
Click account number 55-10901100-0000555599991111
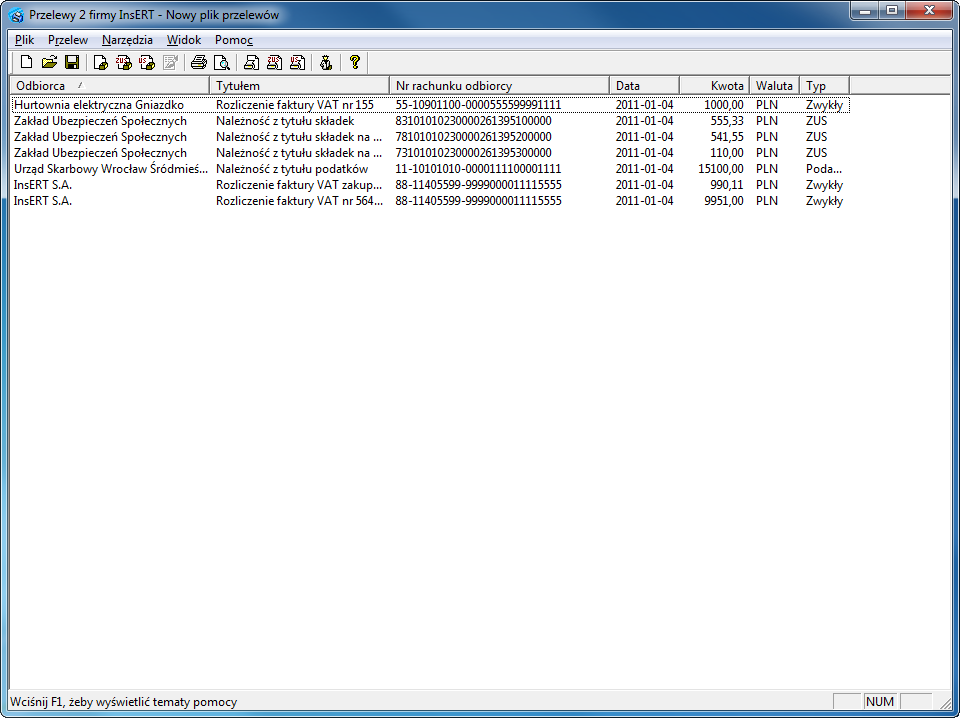pyautogui.click(x=478, y=105)
